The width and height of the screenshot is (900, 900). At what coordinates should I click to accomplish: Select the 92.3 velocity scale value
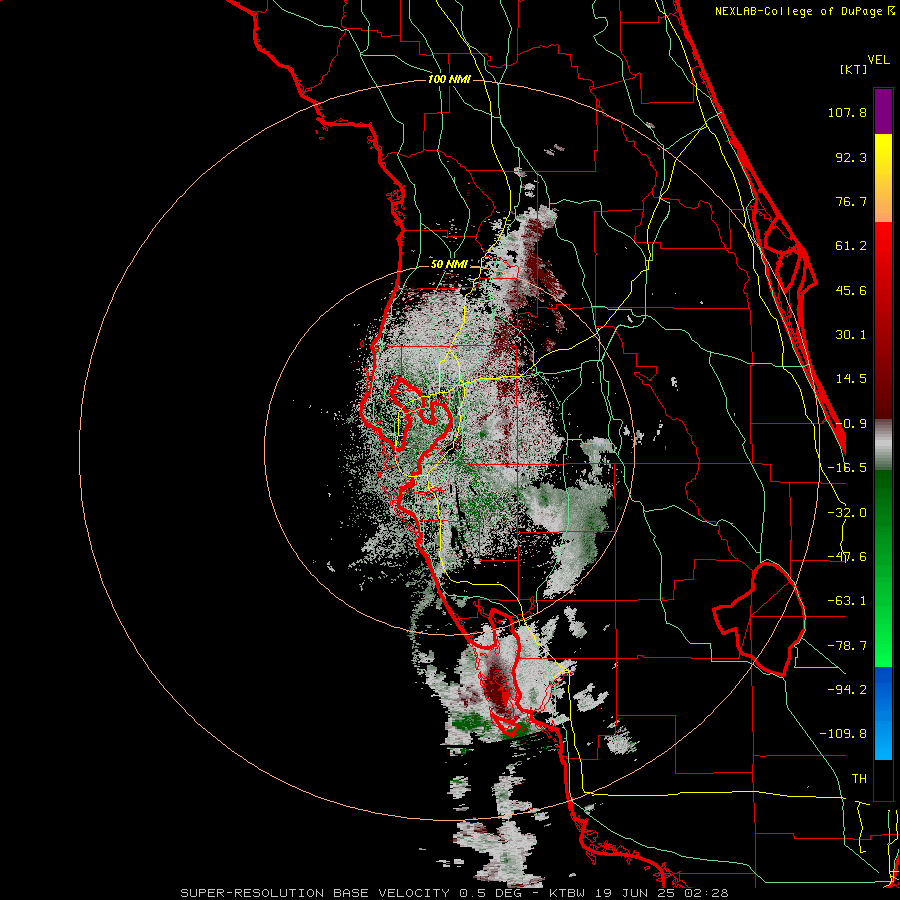tap(851, 157)
